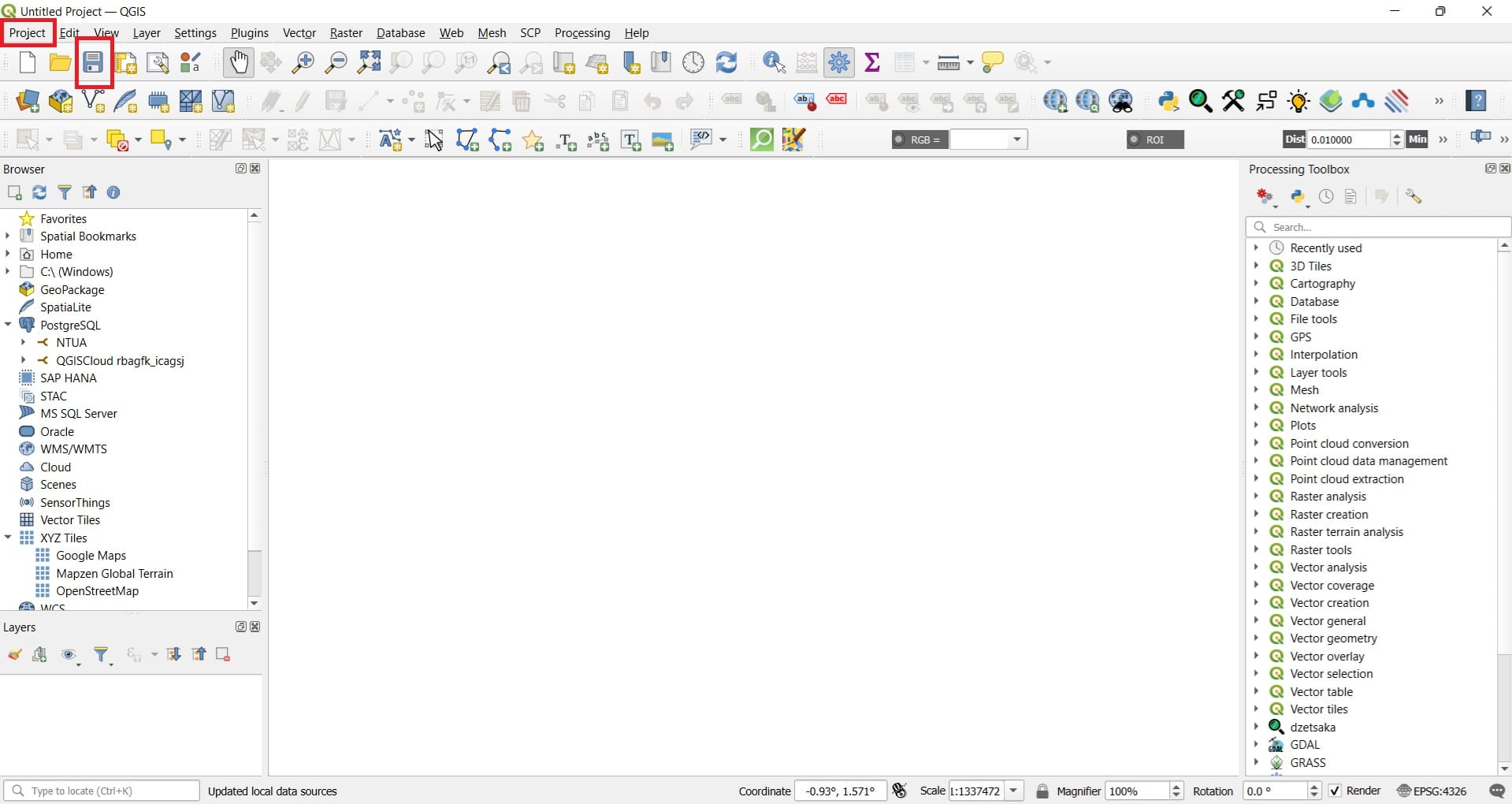
Task: Select the Identify Features tool
Action: 775,62
